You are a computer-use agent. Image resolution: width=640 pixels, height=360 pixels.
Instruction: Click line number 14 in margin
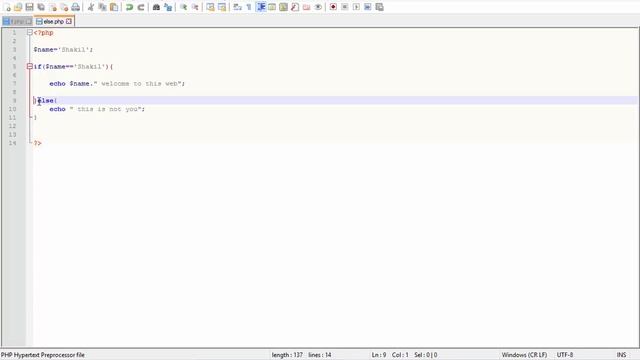point(12,143)
